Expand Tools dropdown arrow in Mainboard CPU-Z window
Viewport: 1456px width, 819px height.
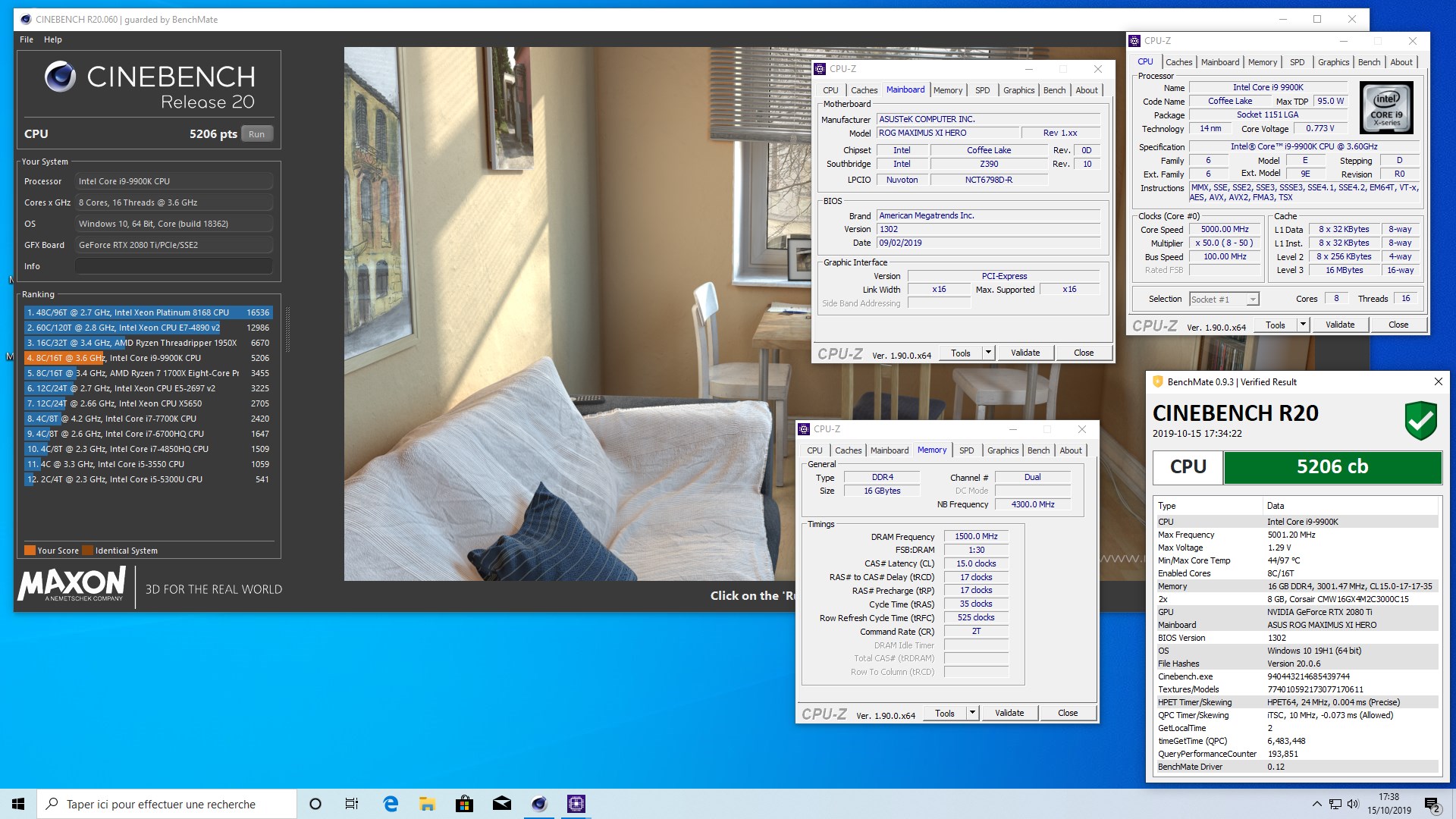click(x=988, y=353)
